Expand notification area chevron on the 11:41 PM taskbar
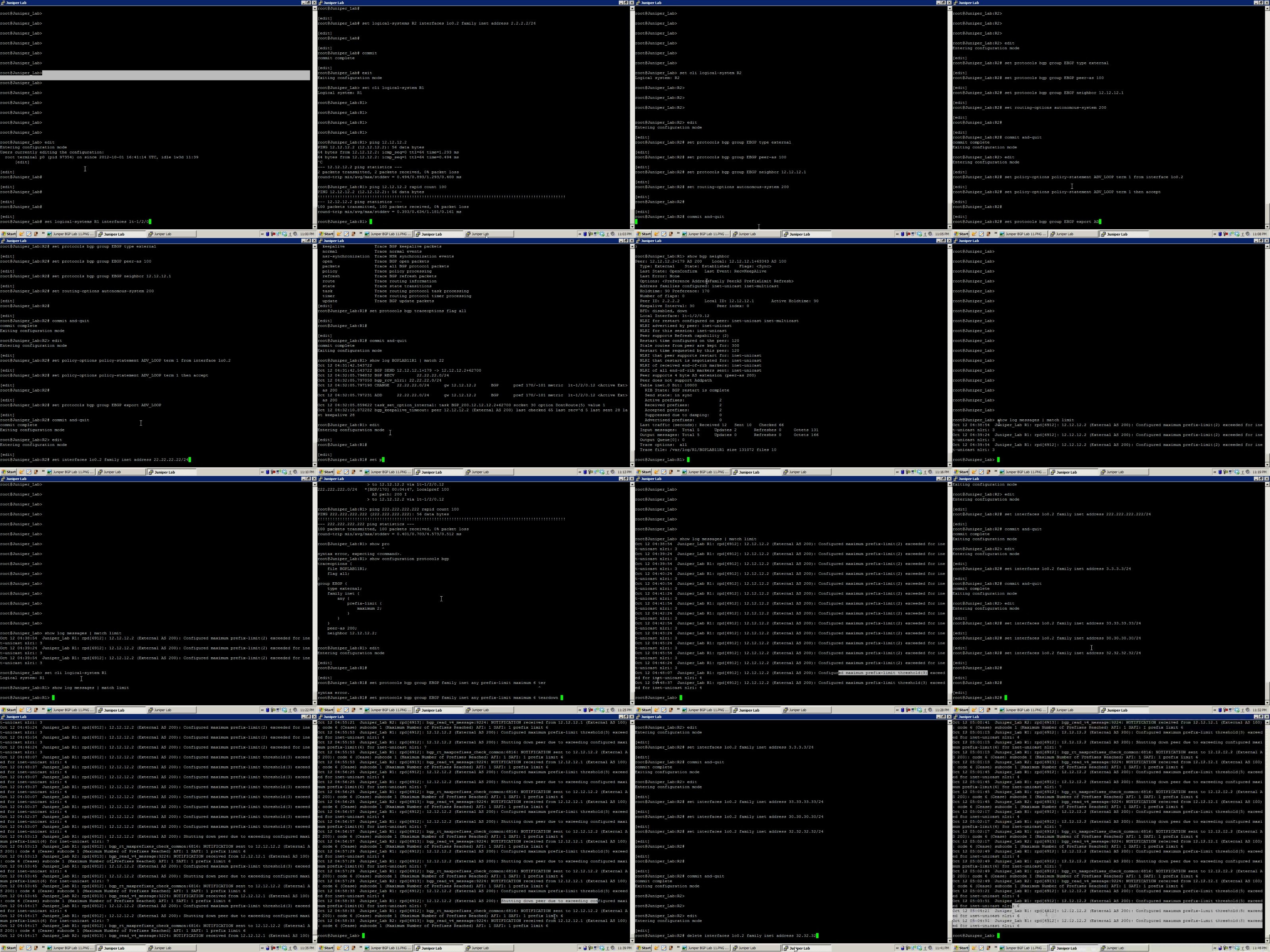 coord(897,948)
